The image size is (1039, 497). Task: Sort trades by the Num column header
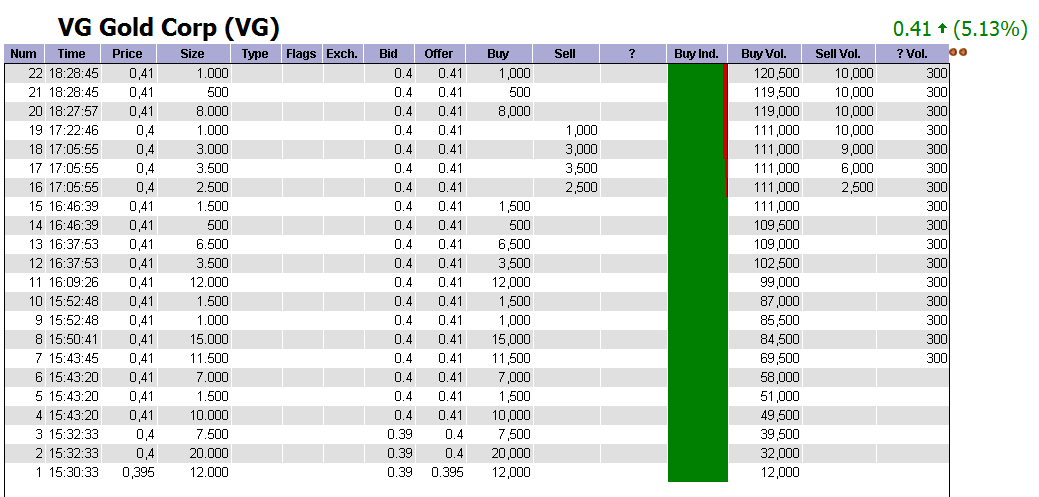(x=25, y=54)
